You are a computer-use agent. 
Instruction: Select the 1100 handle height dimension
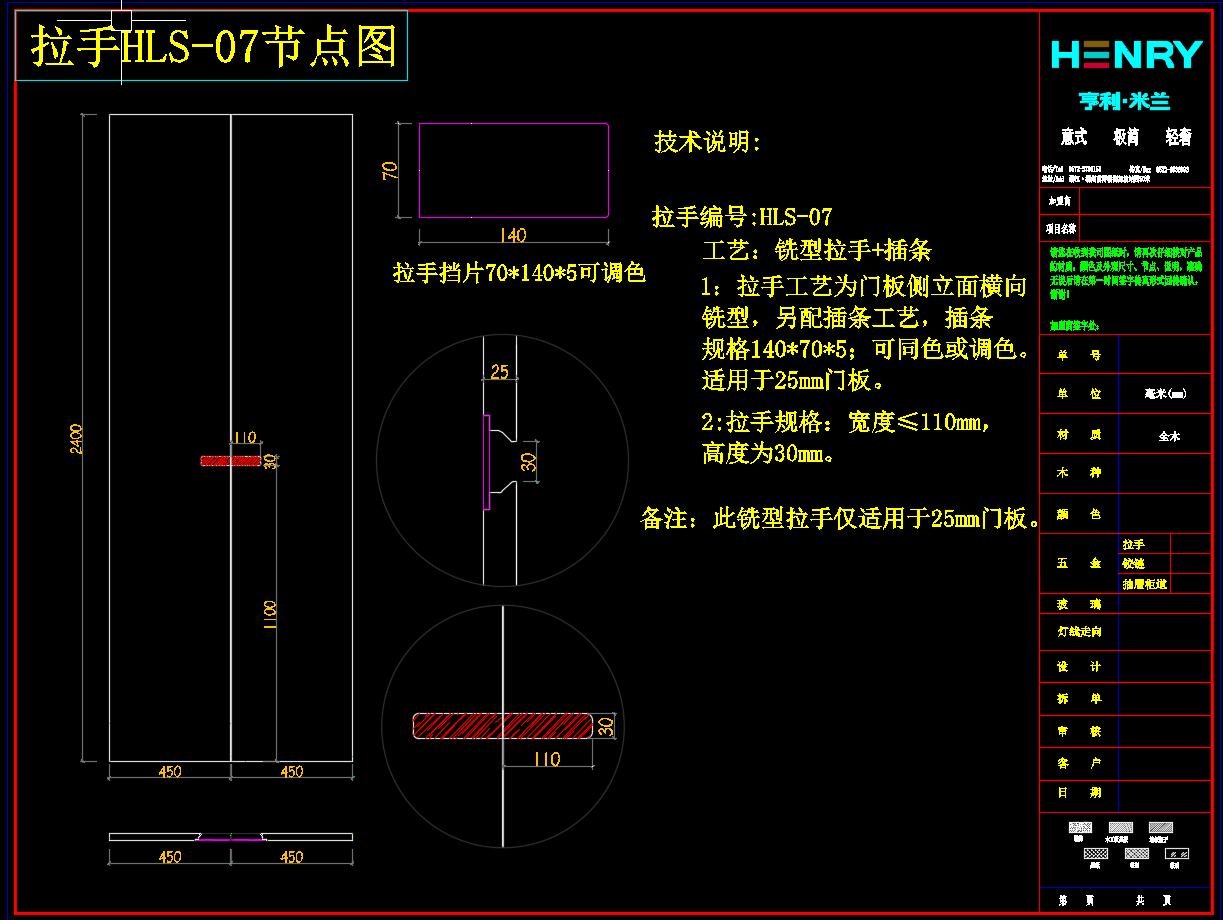click(270, 614)
